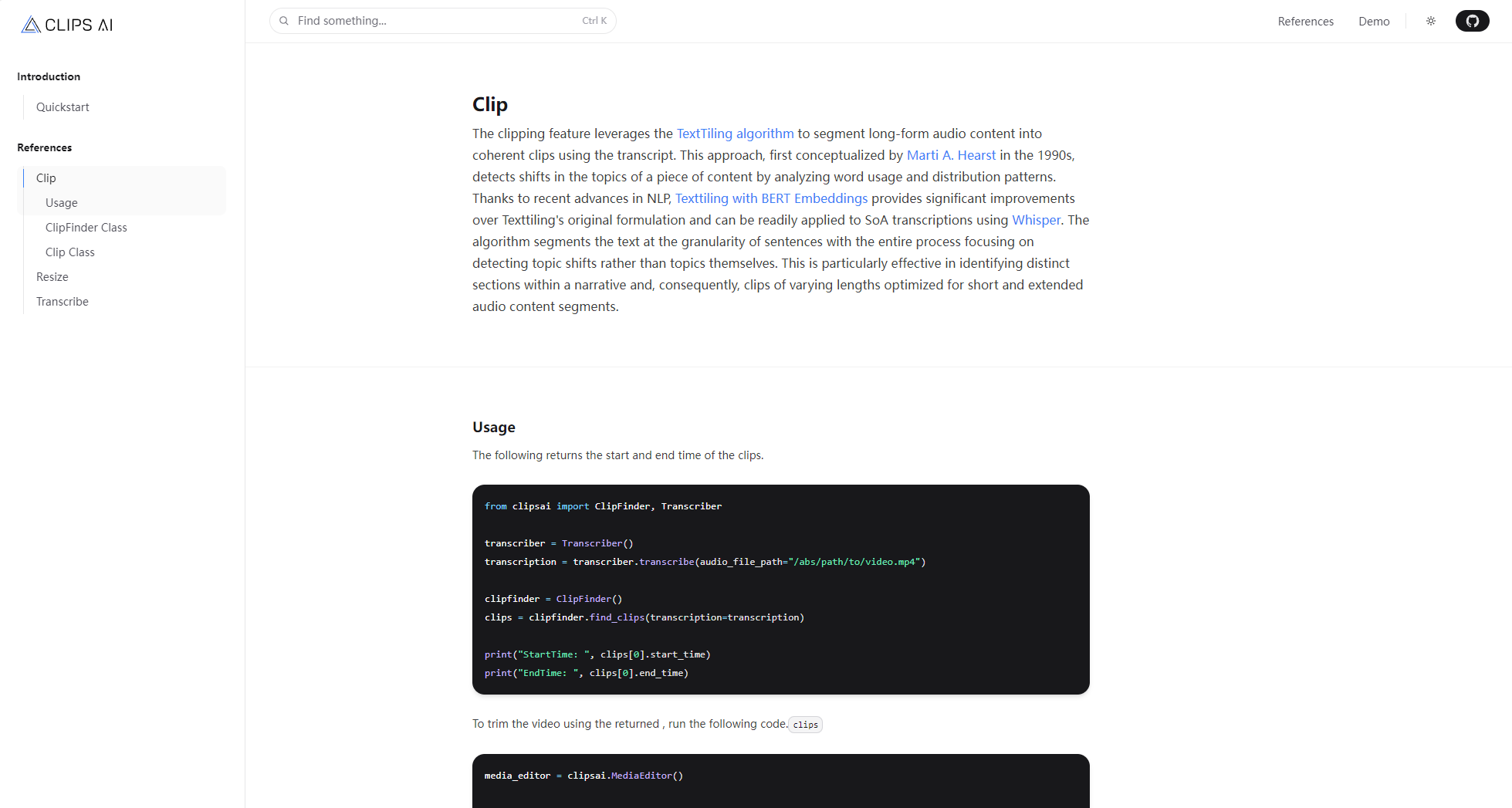Open References in the top navigation
Screen dimensions: 1512x808
click(1305, 22)
